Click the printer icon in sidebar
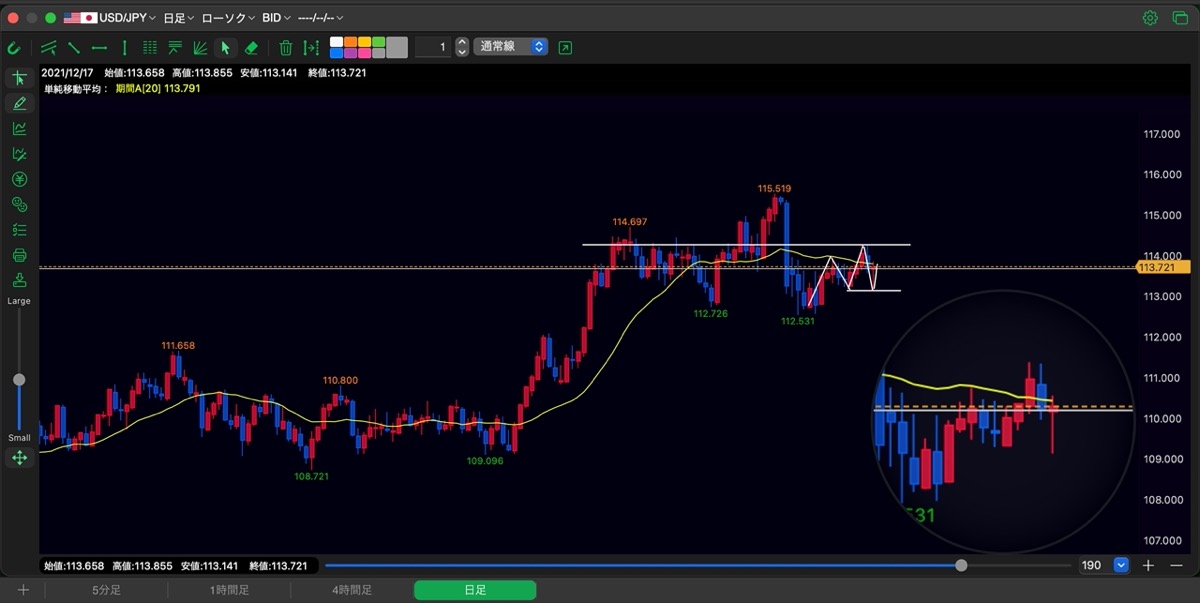 coord(19,255)
